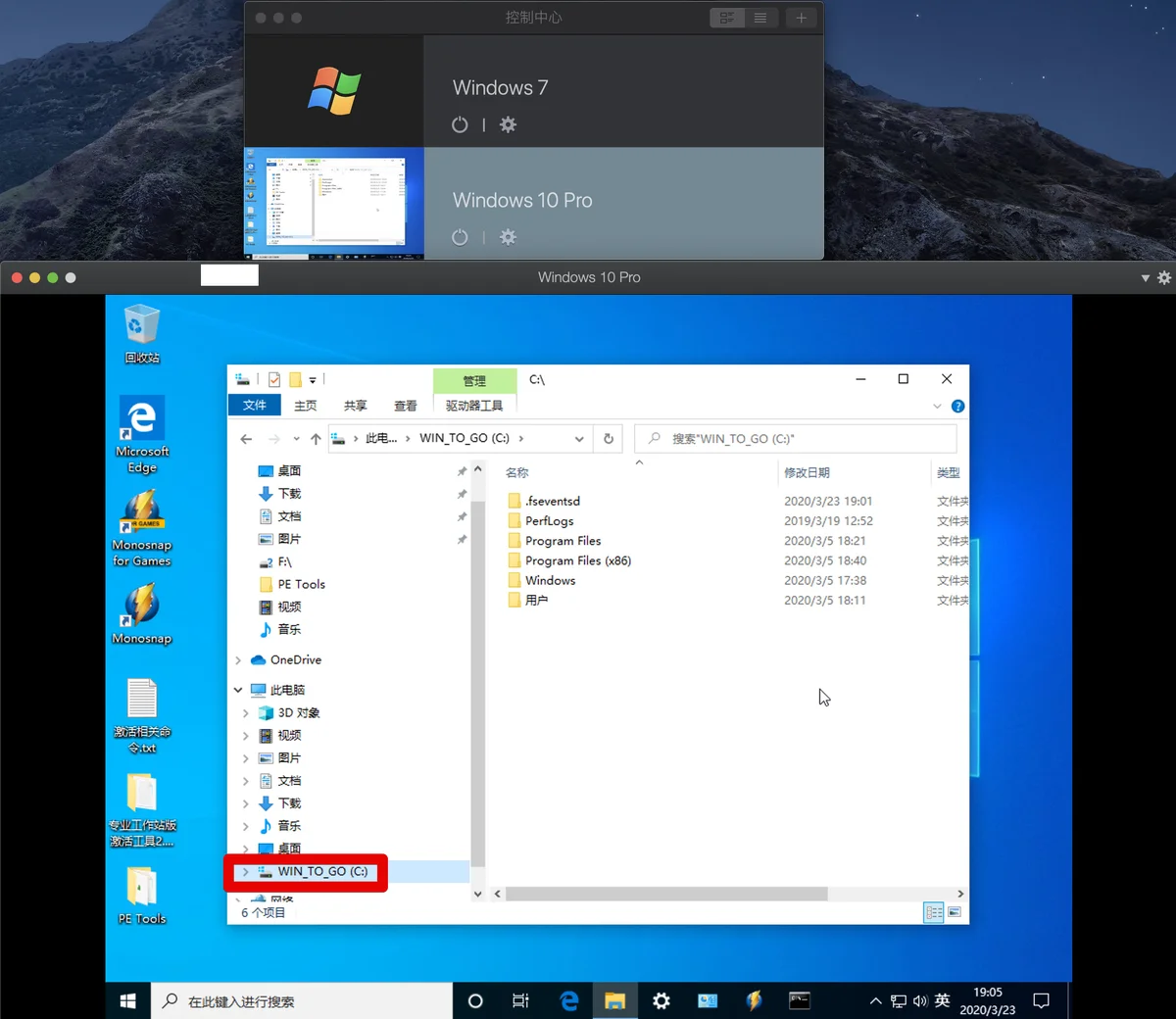Click the network icon in the system tray
This screenshot has height=1019, width=1176.
click(x=899, y=1001)
